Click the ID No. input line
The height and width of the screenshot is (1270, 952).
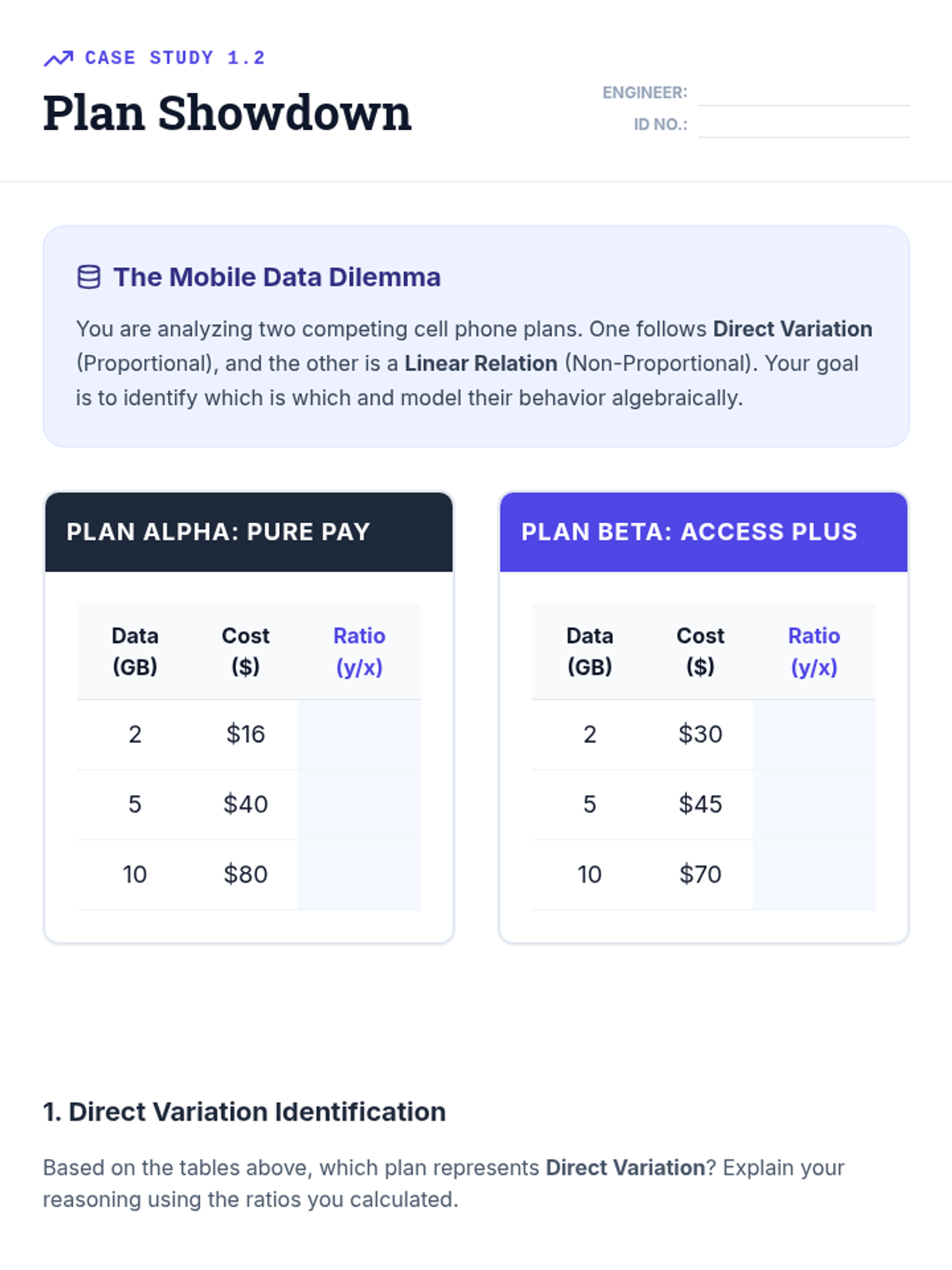(804, 125)
